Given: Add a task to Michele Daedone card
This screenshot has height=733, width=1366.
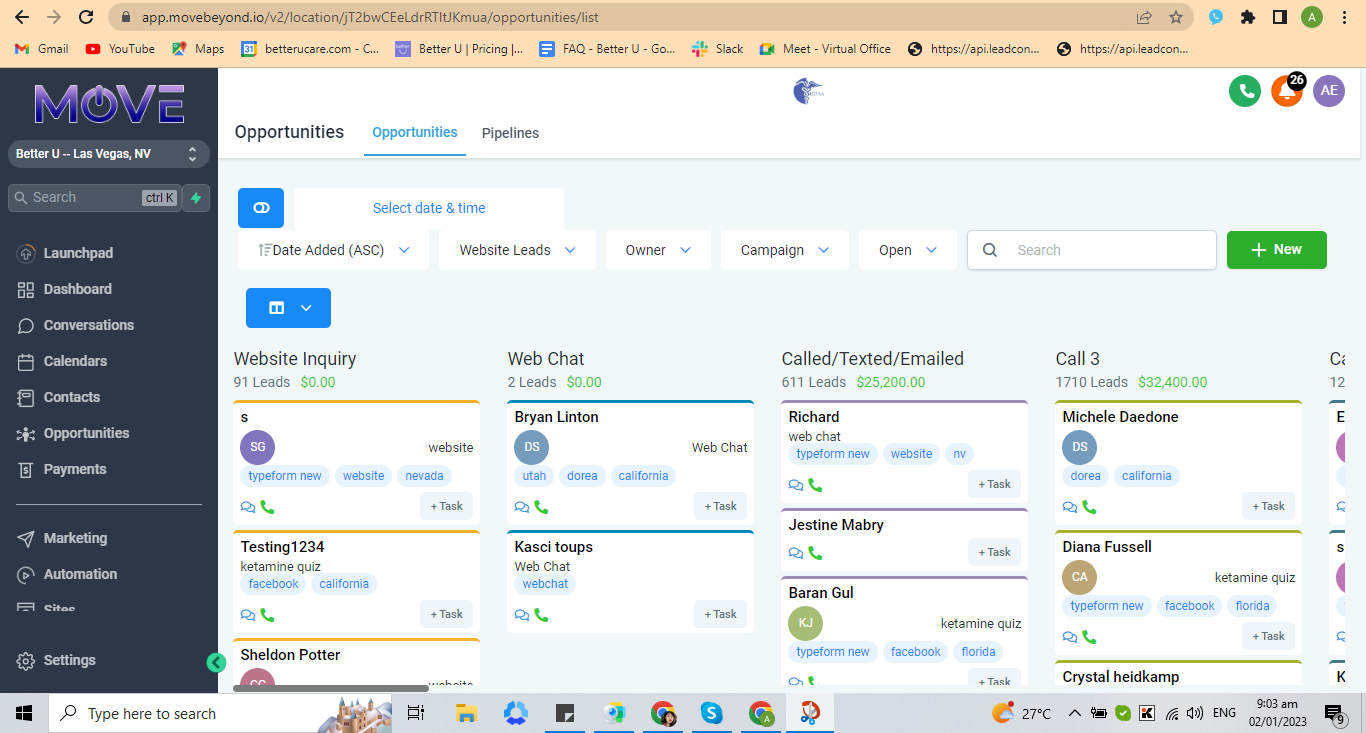Looking at the screenshot, I should 1268,506.
